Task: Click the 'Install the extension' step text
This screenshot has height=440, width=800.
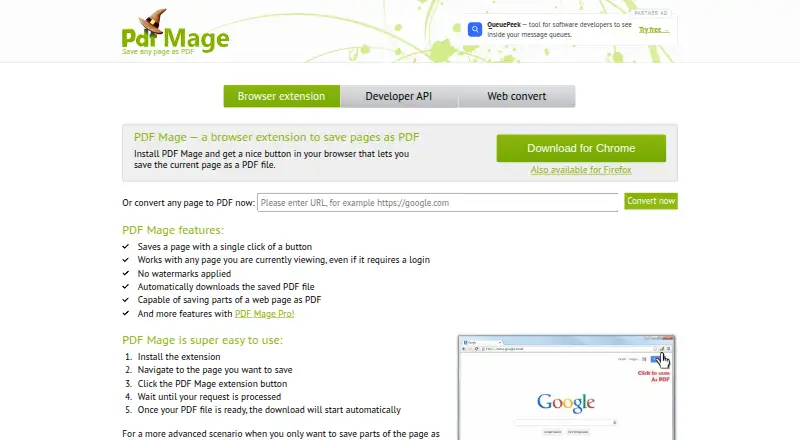Action: click(x=179, y=357)
